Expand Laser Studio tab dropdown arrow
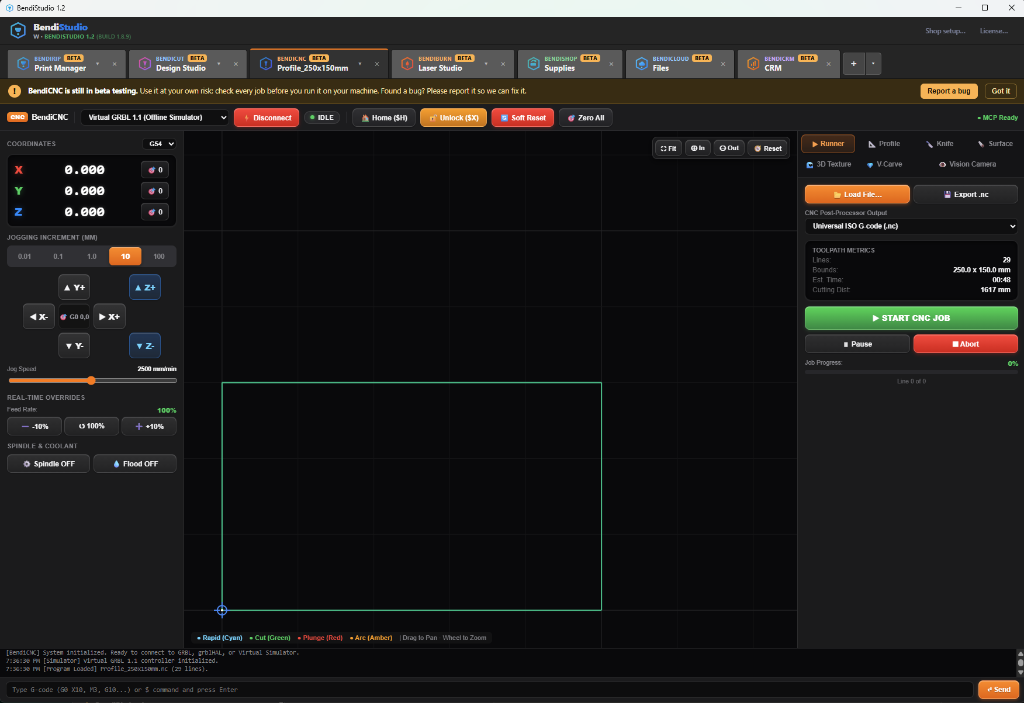Screen dimensions: 1024x703 pyautogui.click(x=486, y=64)
